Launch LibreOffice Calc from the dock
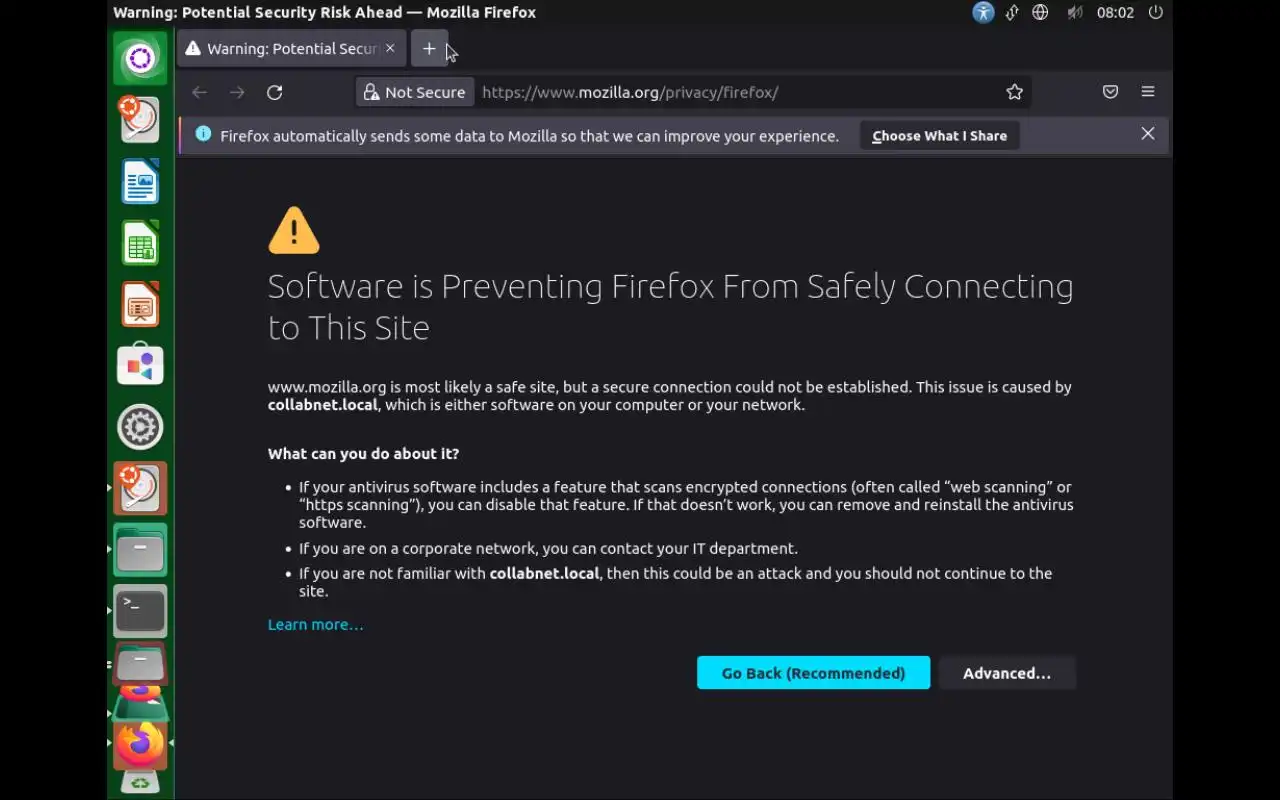Viewport: 1280px width, 800px height. click(x=140, y=244)
